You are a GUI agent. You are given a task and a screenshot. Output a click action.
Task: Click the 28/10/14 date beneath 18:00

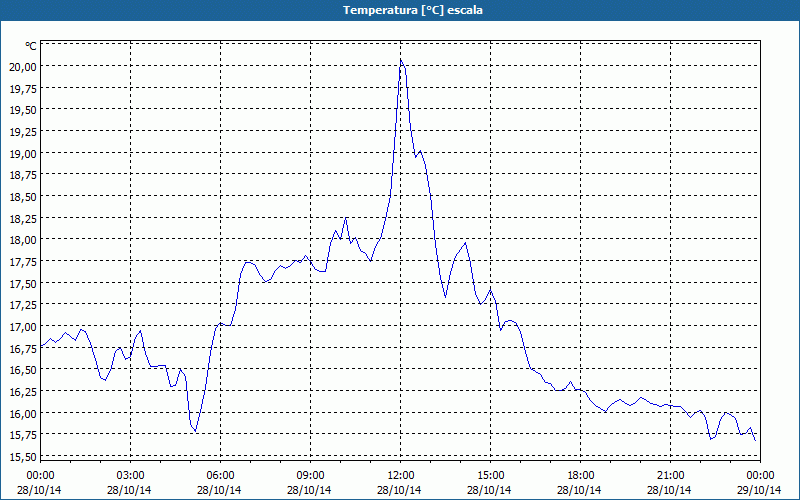pyautogui.click(x=580, y=490)
